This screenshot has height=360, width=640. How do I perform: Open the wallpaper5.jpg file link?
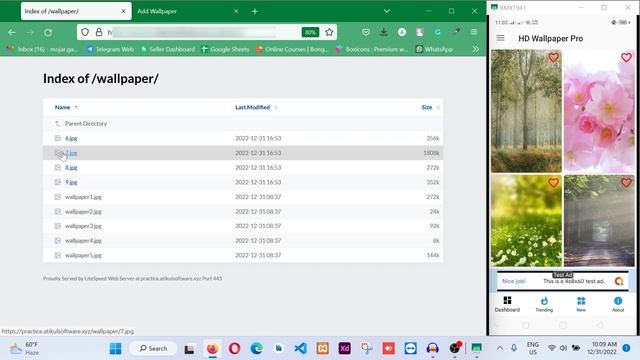tap(83, 255)
